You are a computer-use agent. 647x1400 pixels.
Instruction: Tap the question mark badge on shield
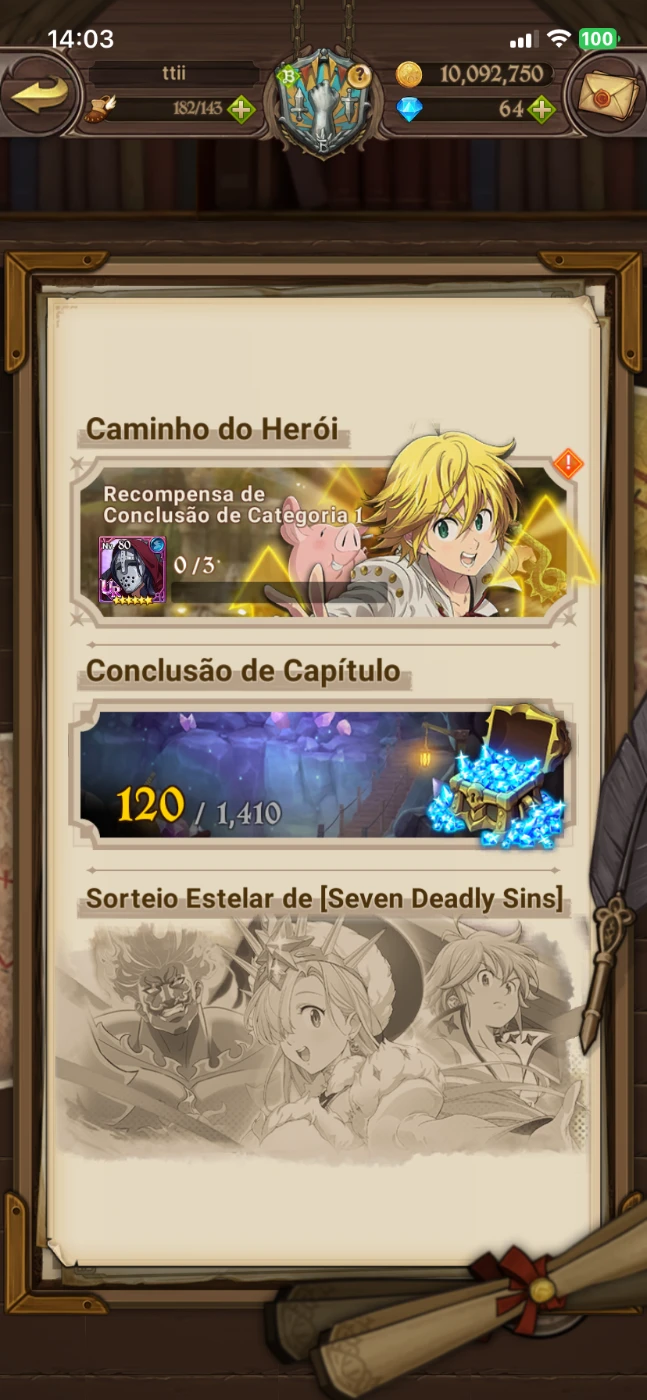tap(361, 75)
